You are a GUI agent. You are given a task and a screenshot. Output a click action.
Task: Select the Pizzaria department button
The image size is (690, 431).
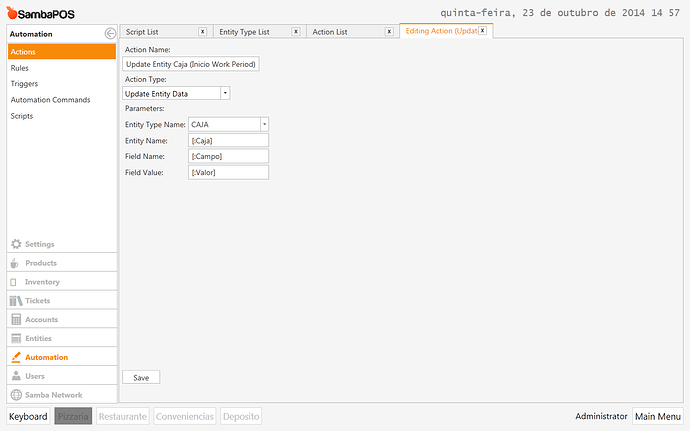pos(73,416)
